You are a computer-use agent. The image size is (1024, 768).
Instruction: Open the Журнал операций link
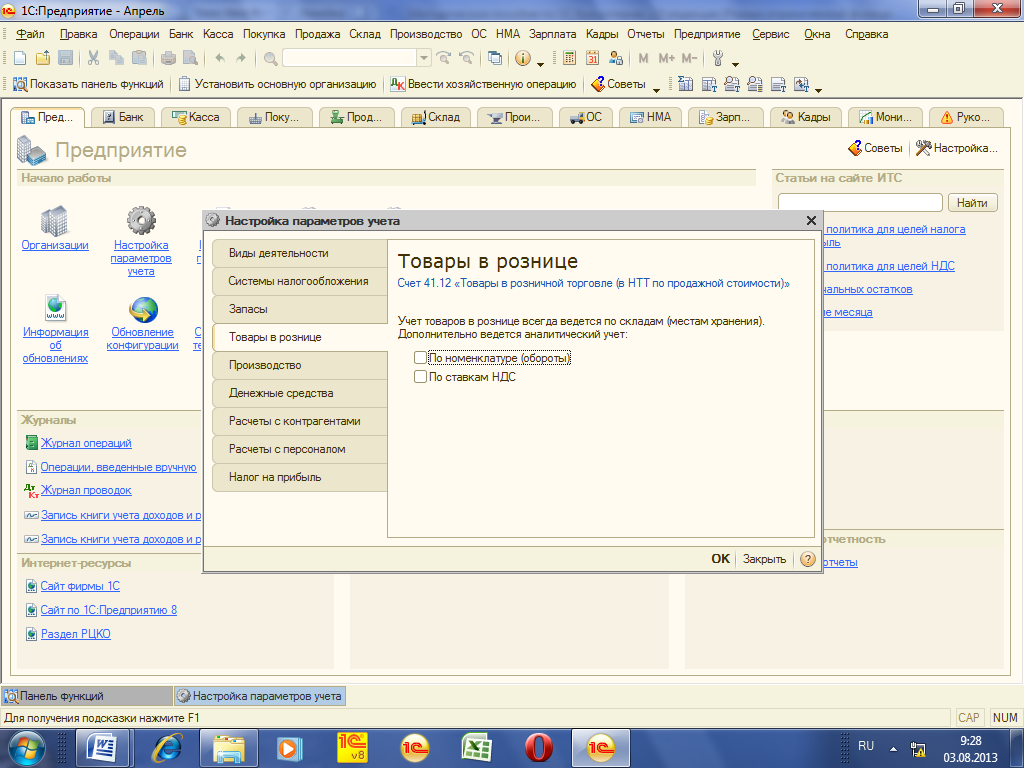pyautogui.click(x=86, y=443)
